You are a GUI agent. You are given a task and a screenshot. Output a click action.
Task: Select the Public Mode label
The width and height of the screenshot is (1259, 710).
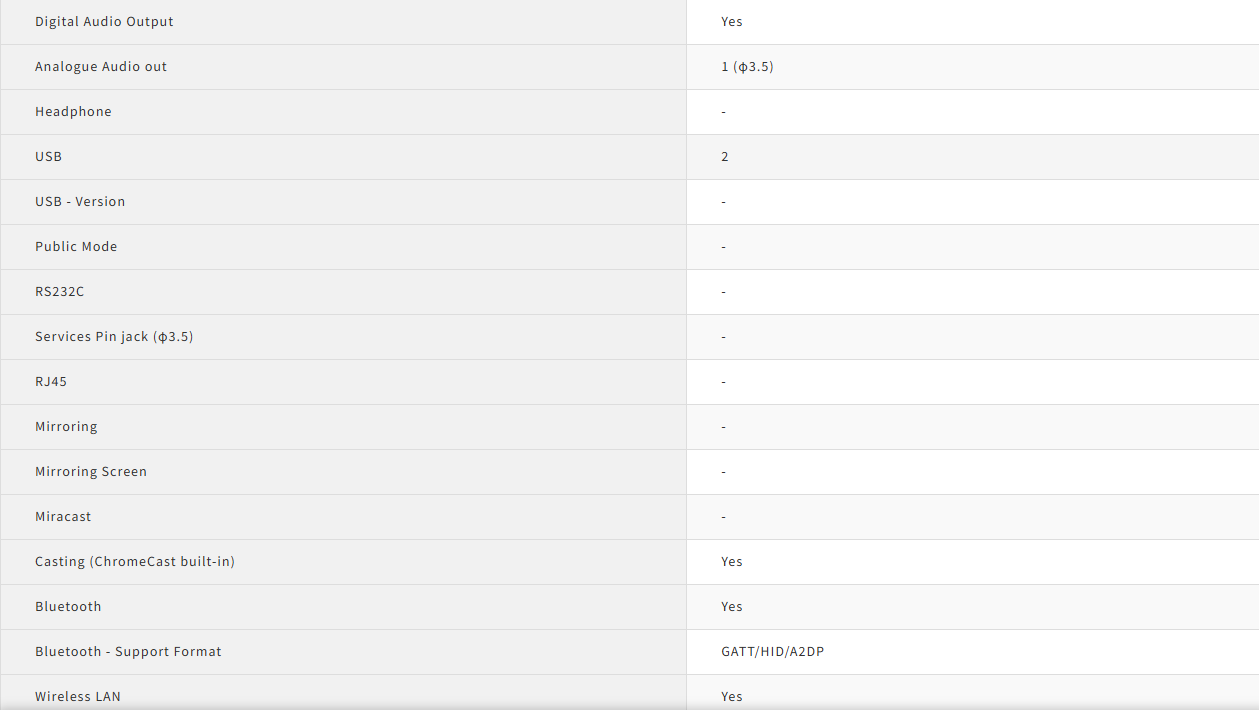pos(76,247)
